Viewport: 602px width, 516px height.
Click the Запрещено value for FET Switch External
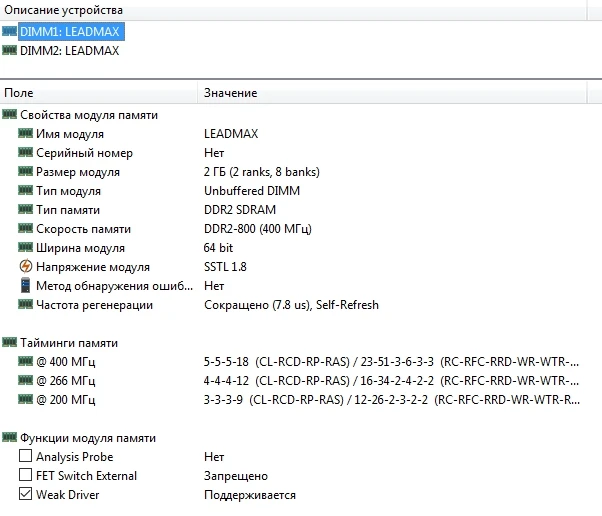(236, 476)
